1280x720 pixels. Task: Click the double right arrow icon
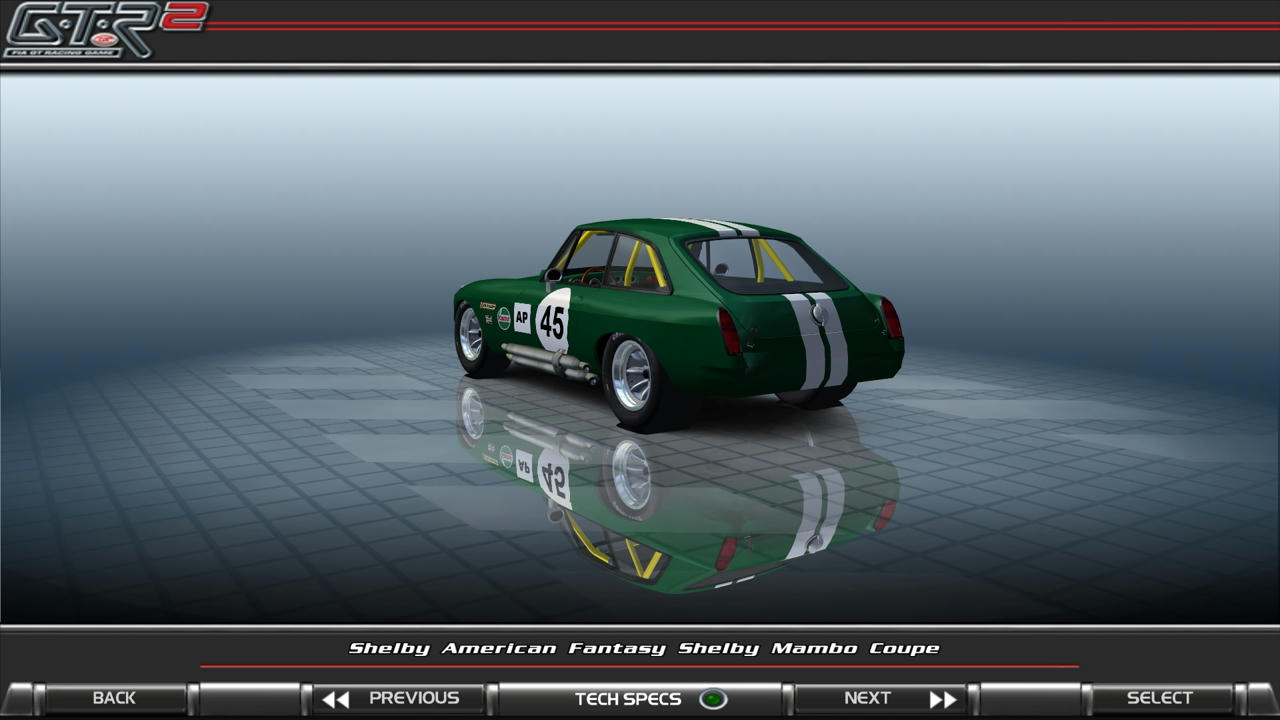pos(943,699)
